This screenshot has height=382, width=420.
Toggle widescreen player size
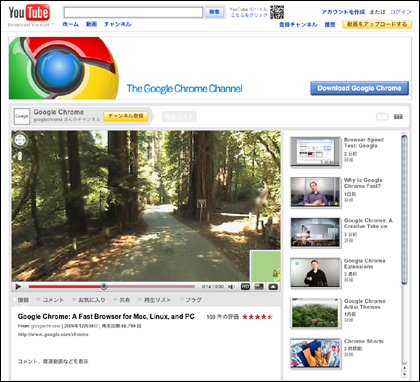pyautogui.click(x=259, y=287)
